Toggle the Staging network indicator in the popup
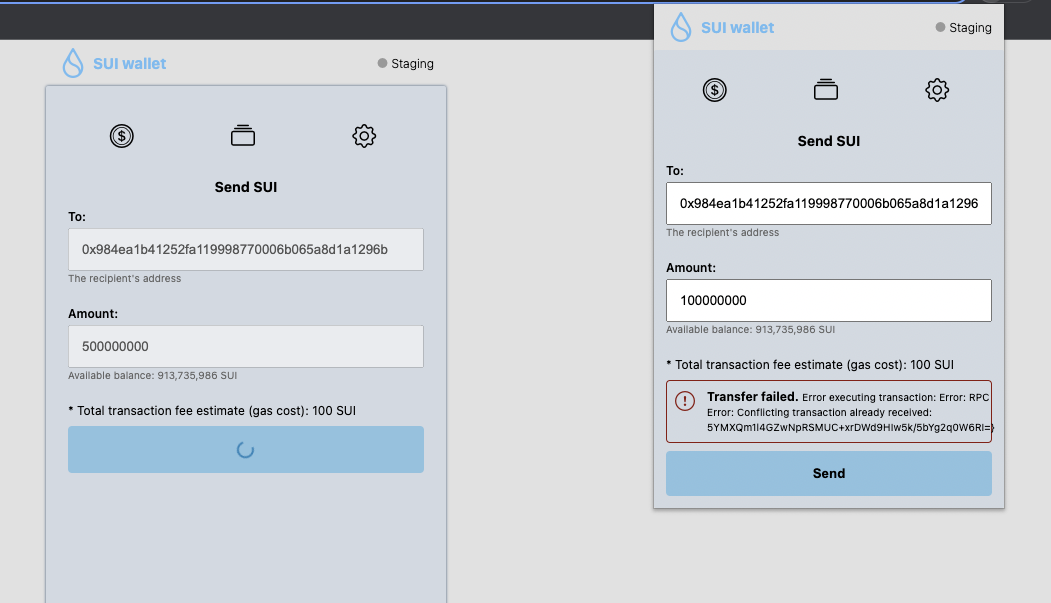 click(938, 28)
